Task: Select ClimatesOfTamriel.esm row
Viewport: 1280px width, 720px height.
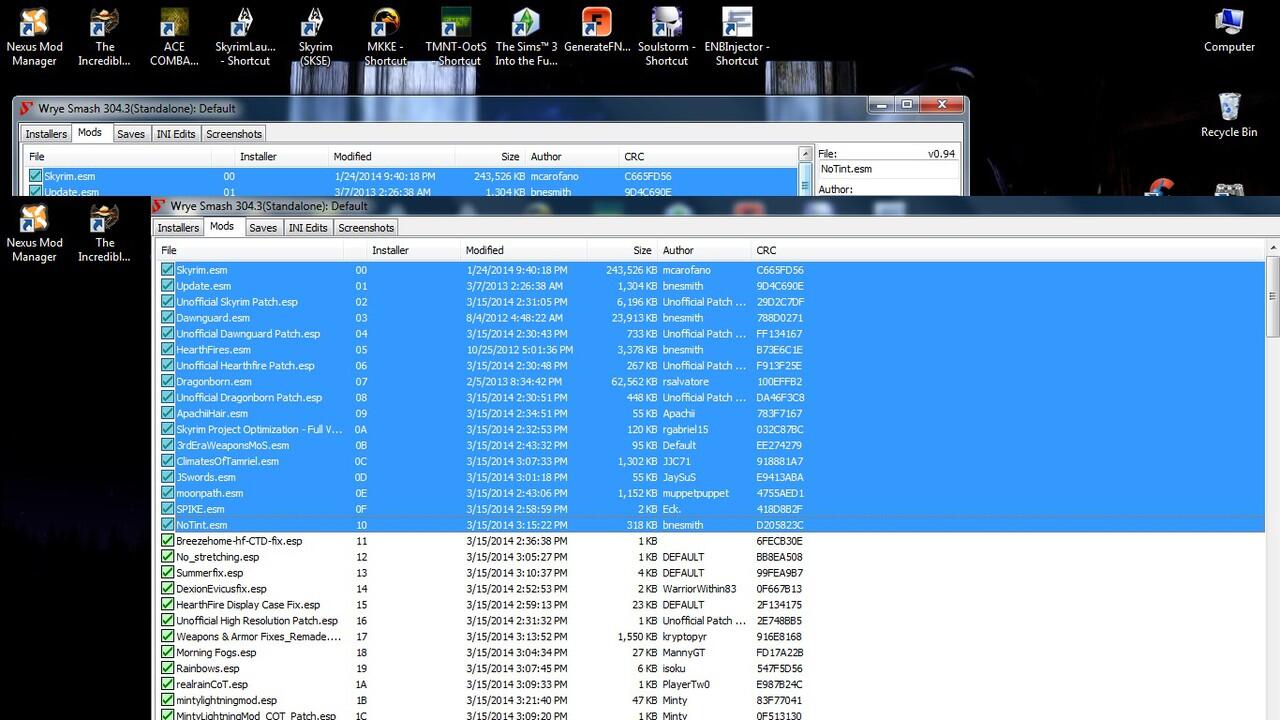Action: click(709, 461)
